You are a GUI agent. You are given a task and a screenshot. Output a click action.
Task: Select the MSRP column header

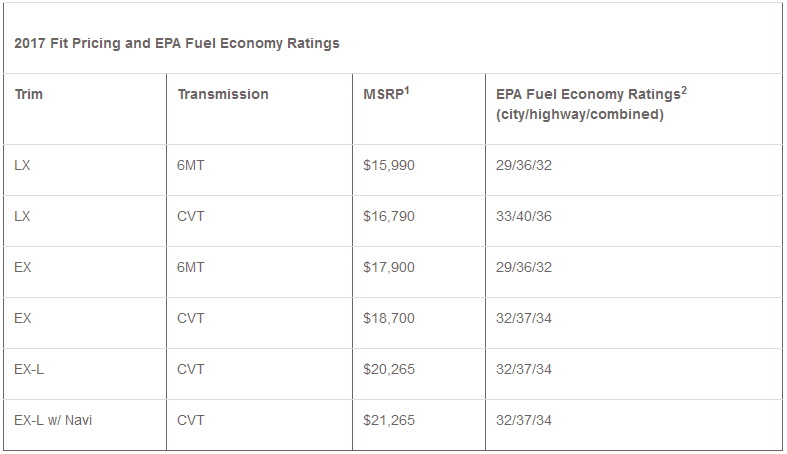click(386, 94)
